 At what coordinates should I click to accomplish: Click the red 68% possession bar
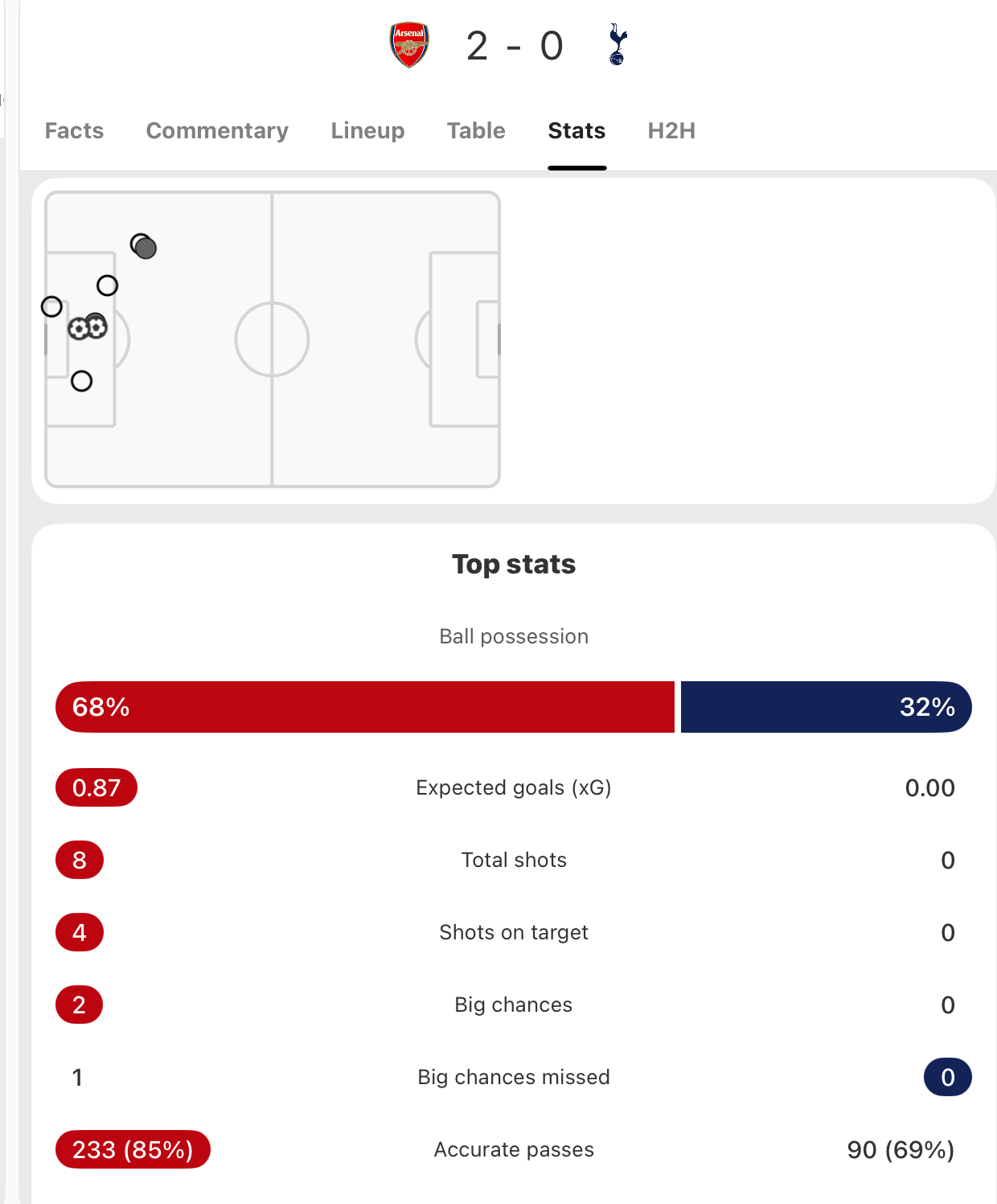[365, 707]
